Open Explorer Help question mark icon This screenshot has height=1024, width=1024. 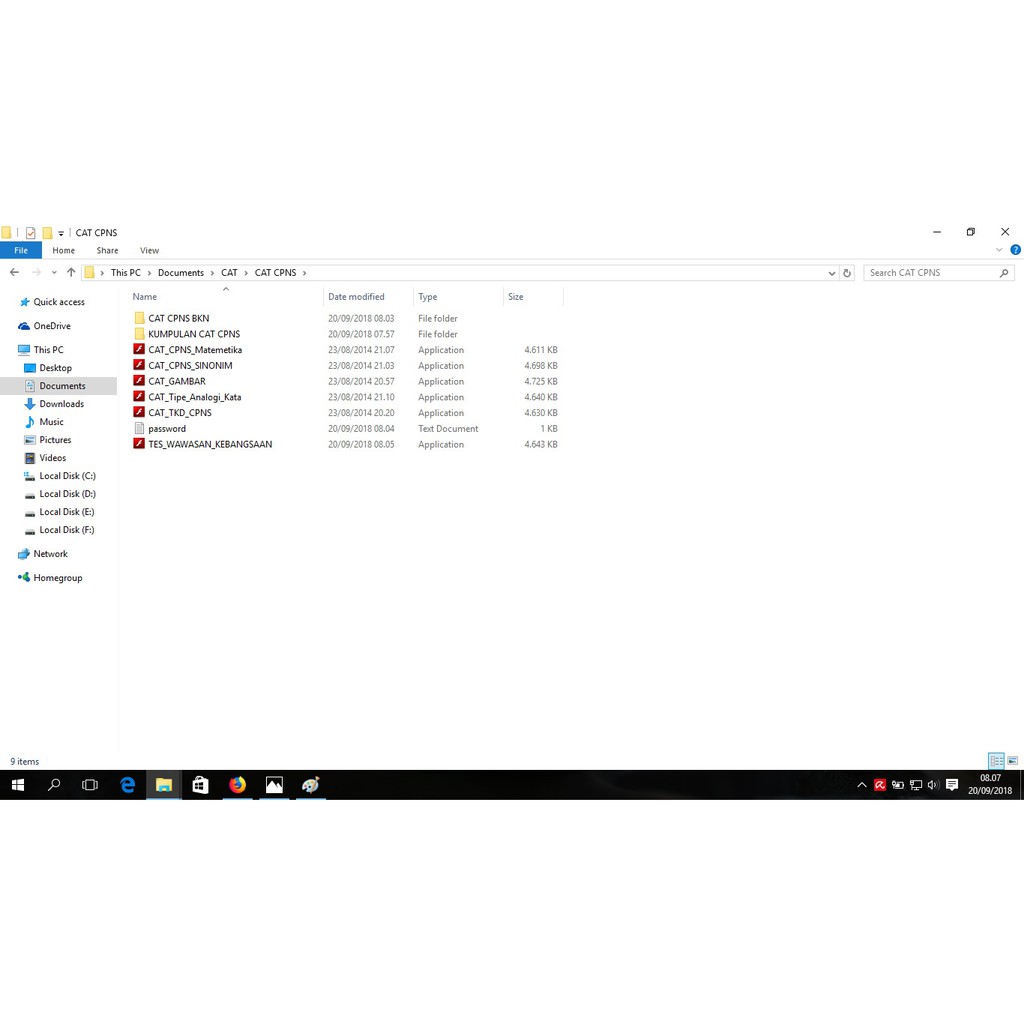pos(1015,251)
